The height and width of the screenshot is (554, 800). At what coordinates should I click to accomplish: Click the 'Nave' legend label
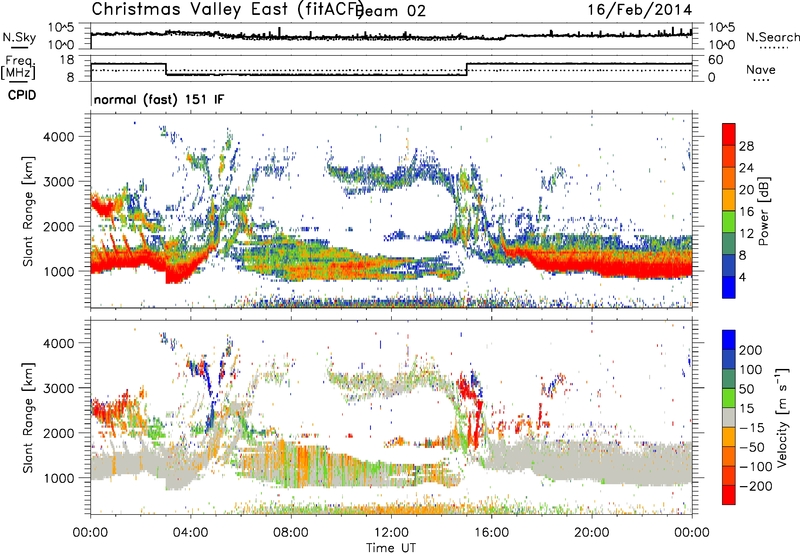tap(760, 69)
